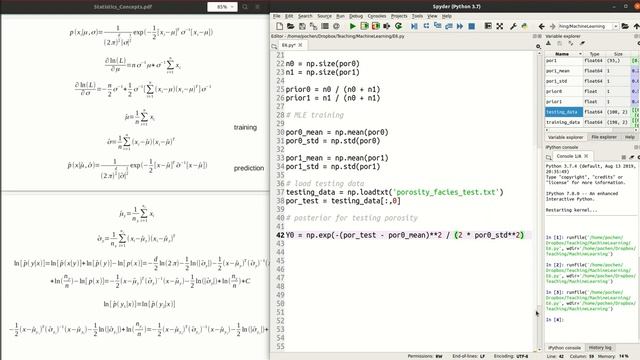Open File menu
This screenshot has height=360, width=640.
coord(276,16)
